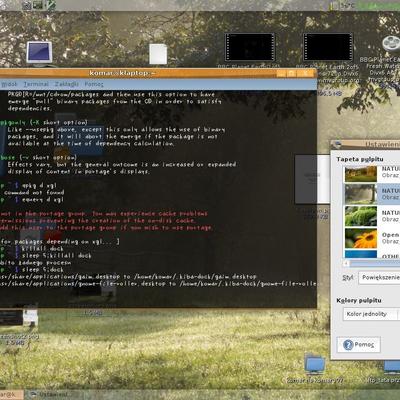Click the wallpaper list horizontal scrollbar left arrow
Image resolution: width=400 pixels, height=400 pixels.
346,263
